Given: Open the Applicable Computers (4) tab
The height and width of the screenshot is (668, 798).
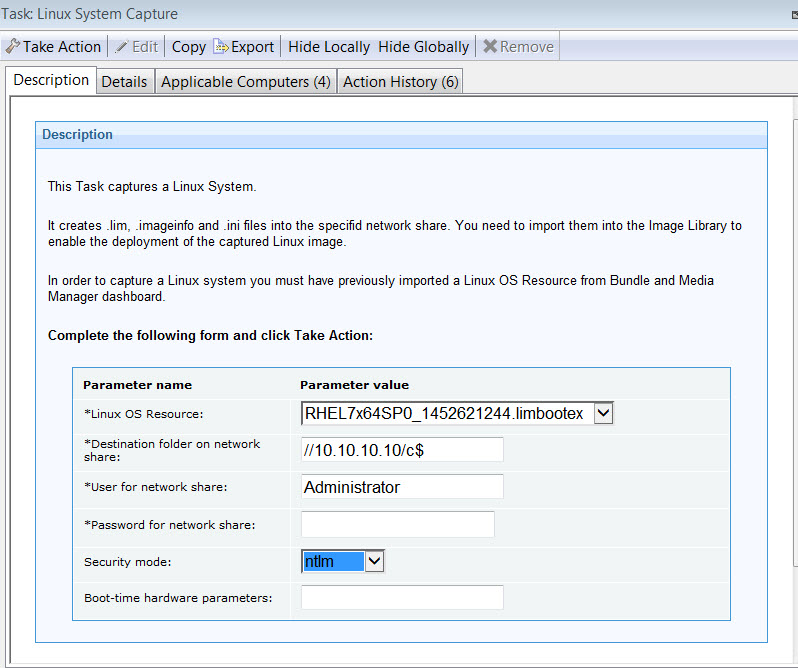Looking at the screenshot, I should pyautogui.click(x=246, y=81).
